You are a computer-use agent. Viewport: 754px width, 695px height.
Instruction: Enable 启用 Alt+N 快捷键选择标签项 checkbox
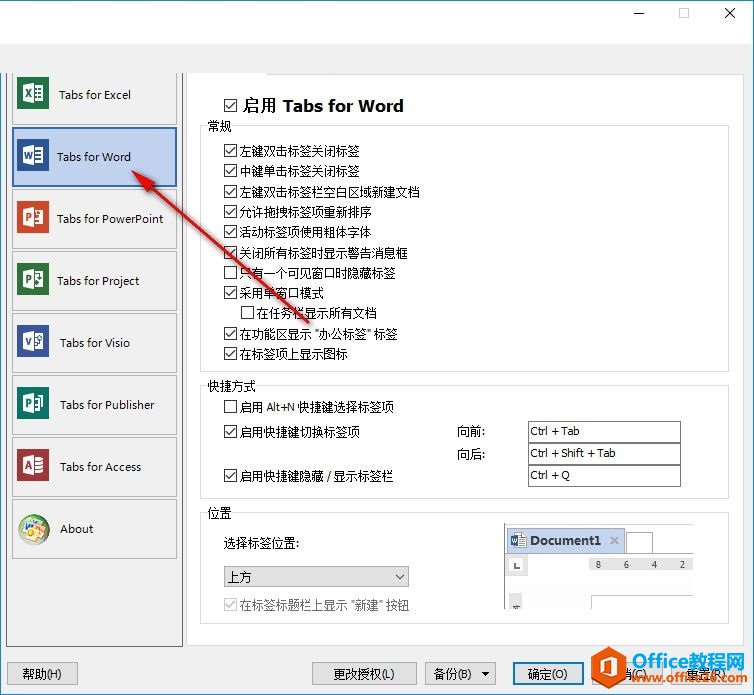(x=230, y=407)
